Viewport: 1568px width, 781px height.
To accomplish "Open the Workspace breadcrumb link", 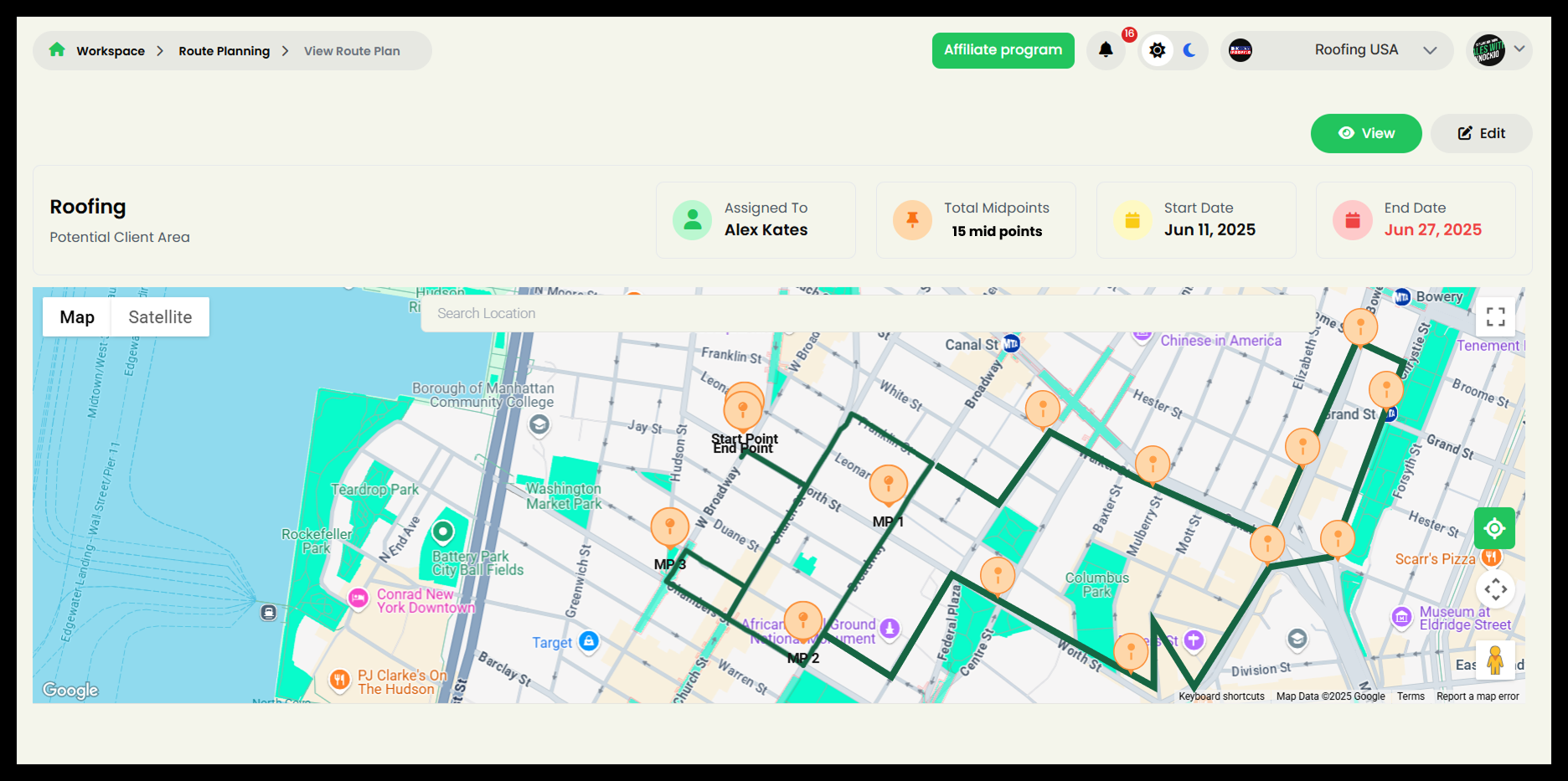I will 111,51.
